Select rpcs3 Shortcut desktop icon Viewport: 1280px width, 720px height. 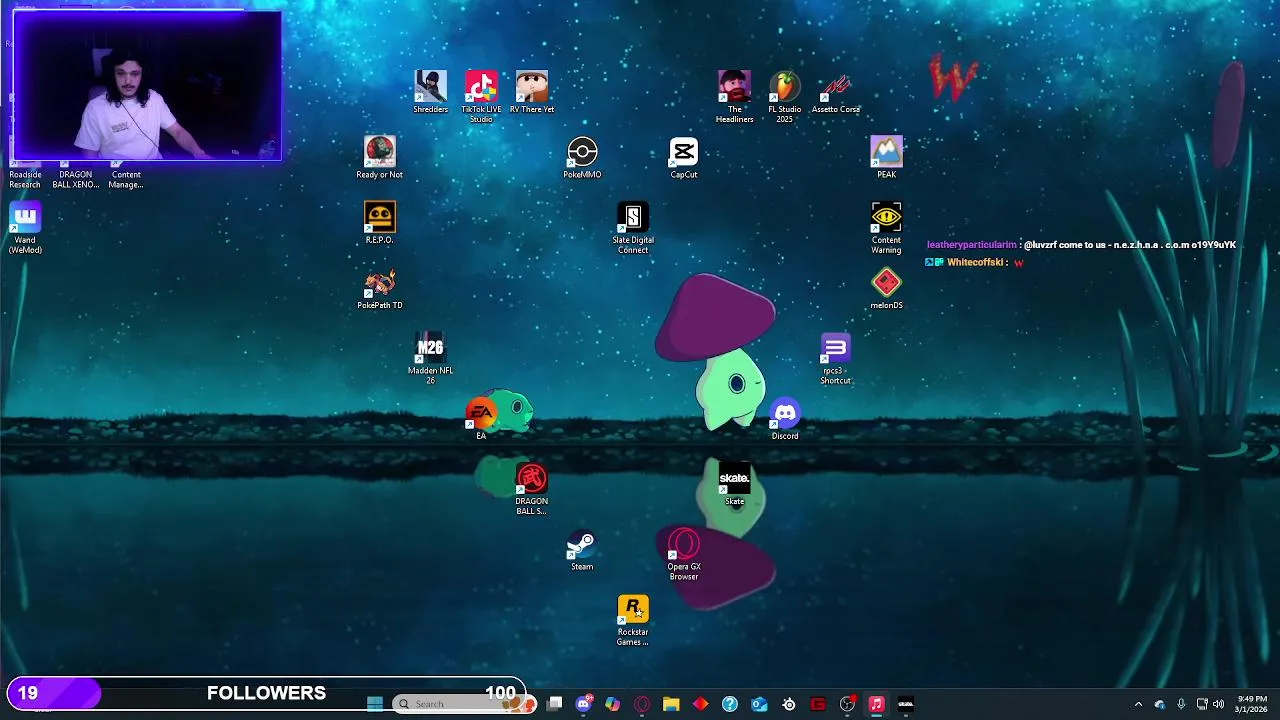pos(835,359)
